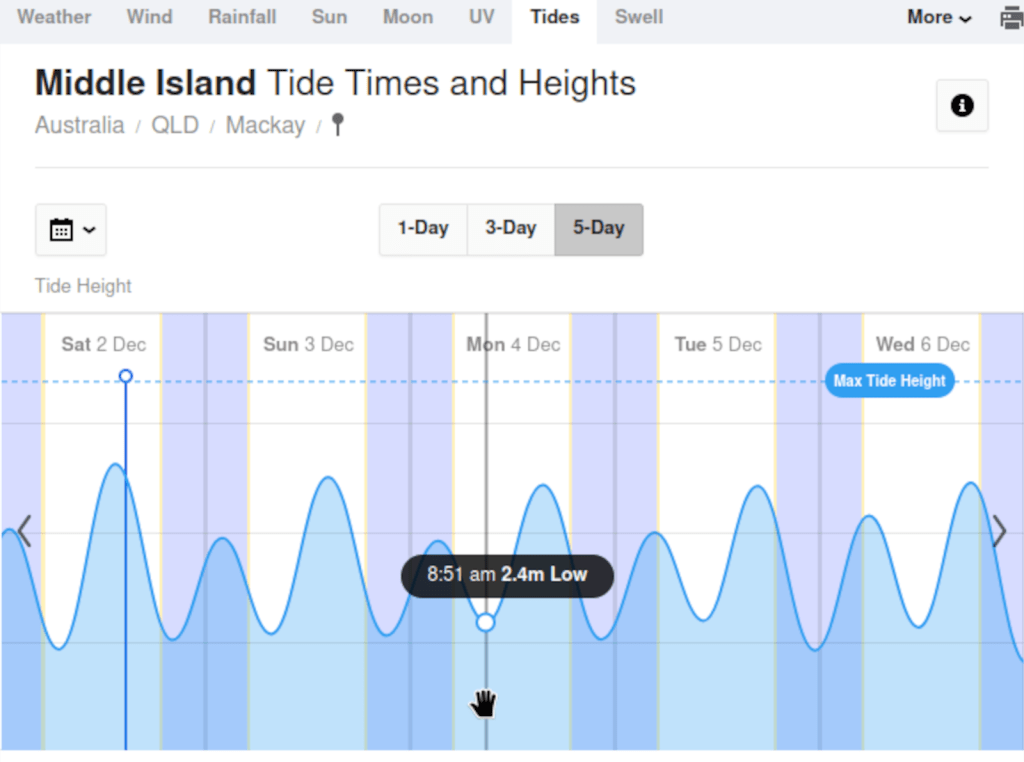This screenshot has height=762, width=1024.
Task: Click the info icon button
Action: [962, 106]
